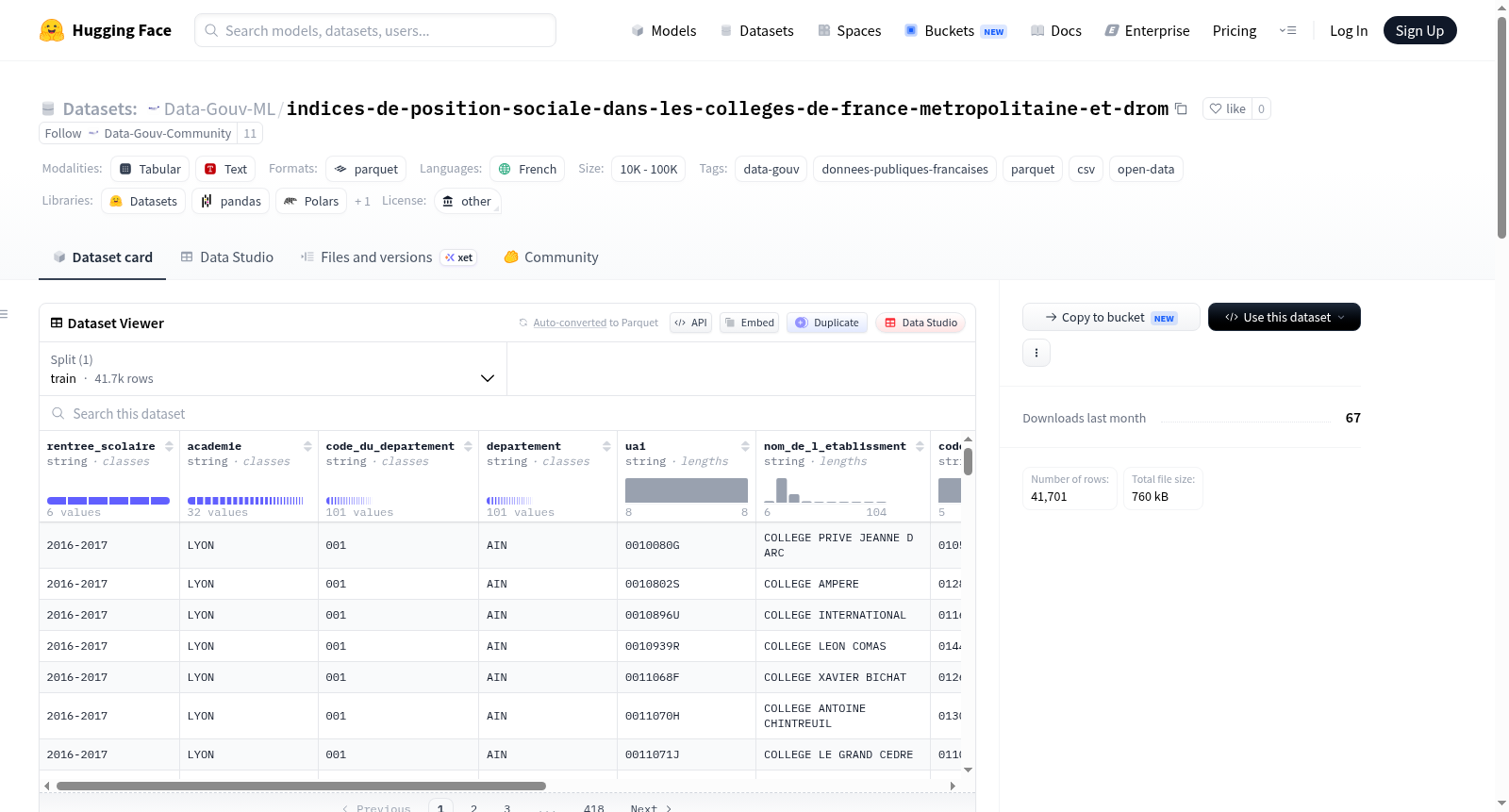Focus the top search models input
Image resolution: width=1509 pixels, height=812 pixels.
click(x=375, y=30)
